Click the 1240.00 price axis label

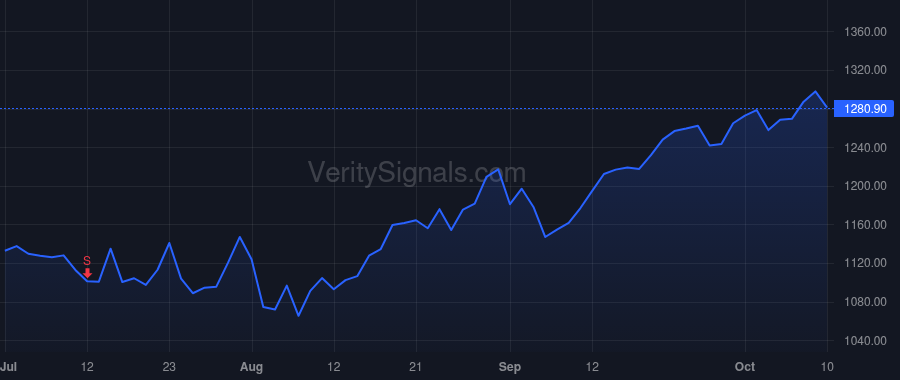tap(866, 148)
